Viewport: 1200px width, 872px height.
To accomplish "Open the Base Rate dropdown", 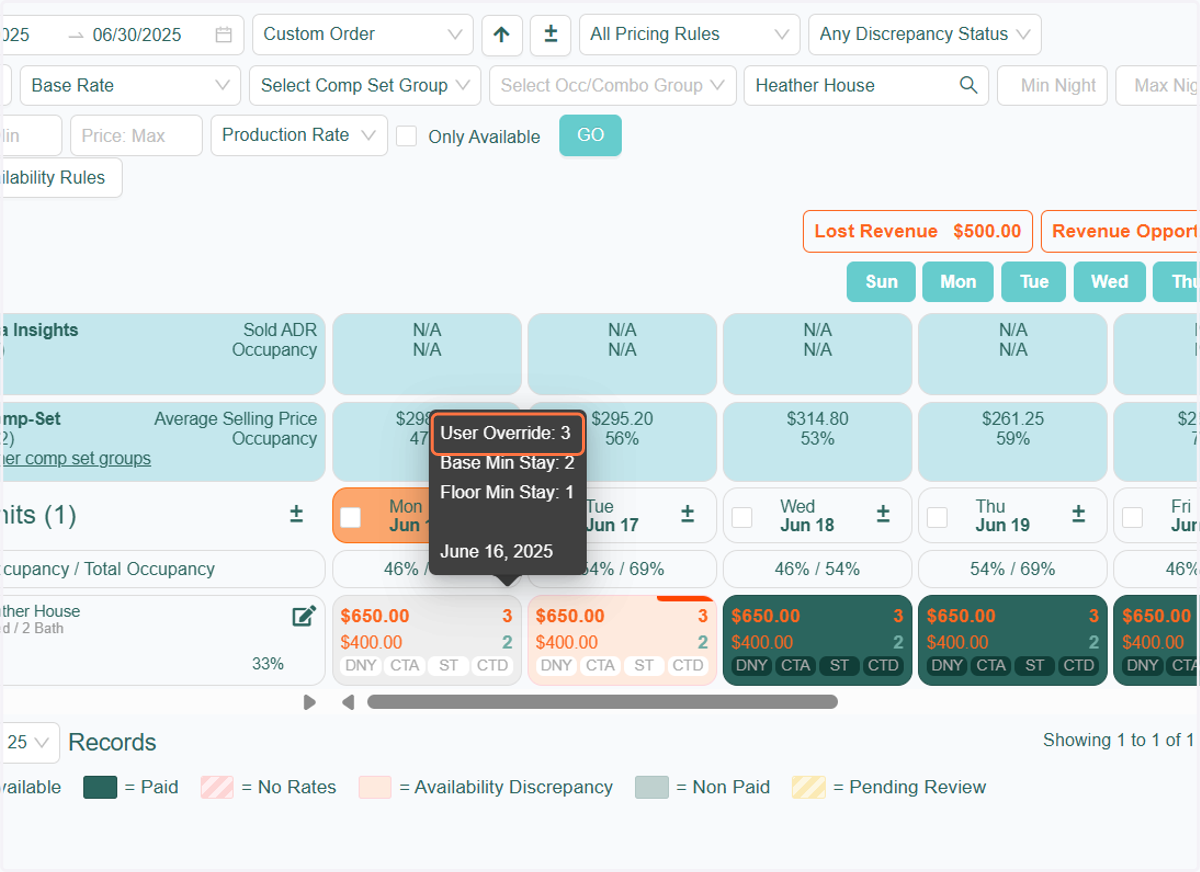I will coord(130,85).
